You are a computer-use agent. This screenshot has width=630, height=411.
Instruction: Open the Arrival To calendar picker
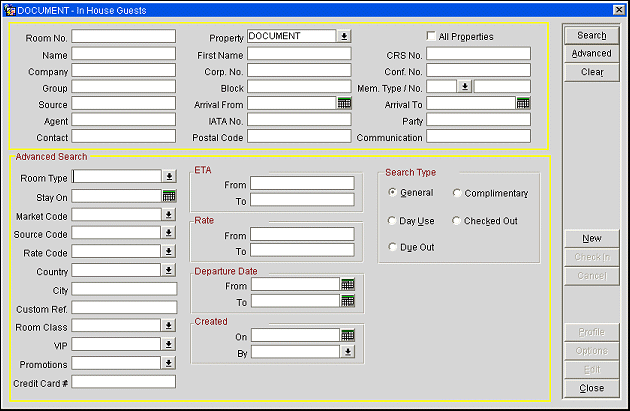[523, 103]
